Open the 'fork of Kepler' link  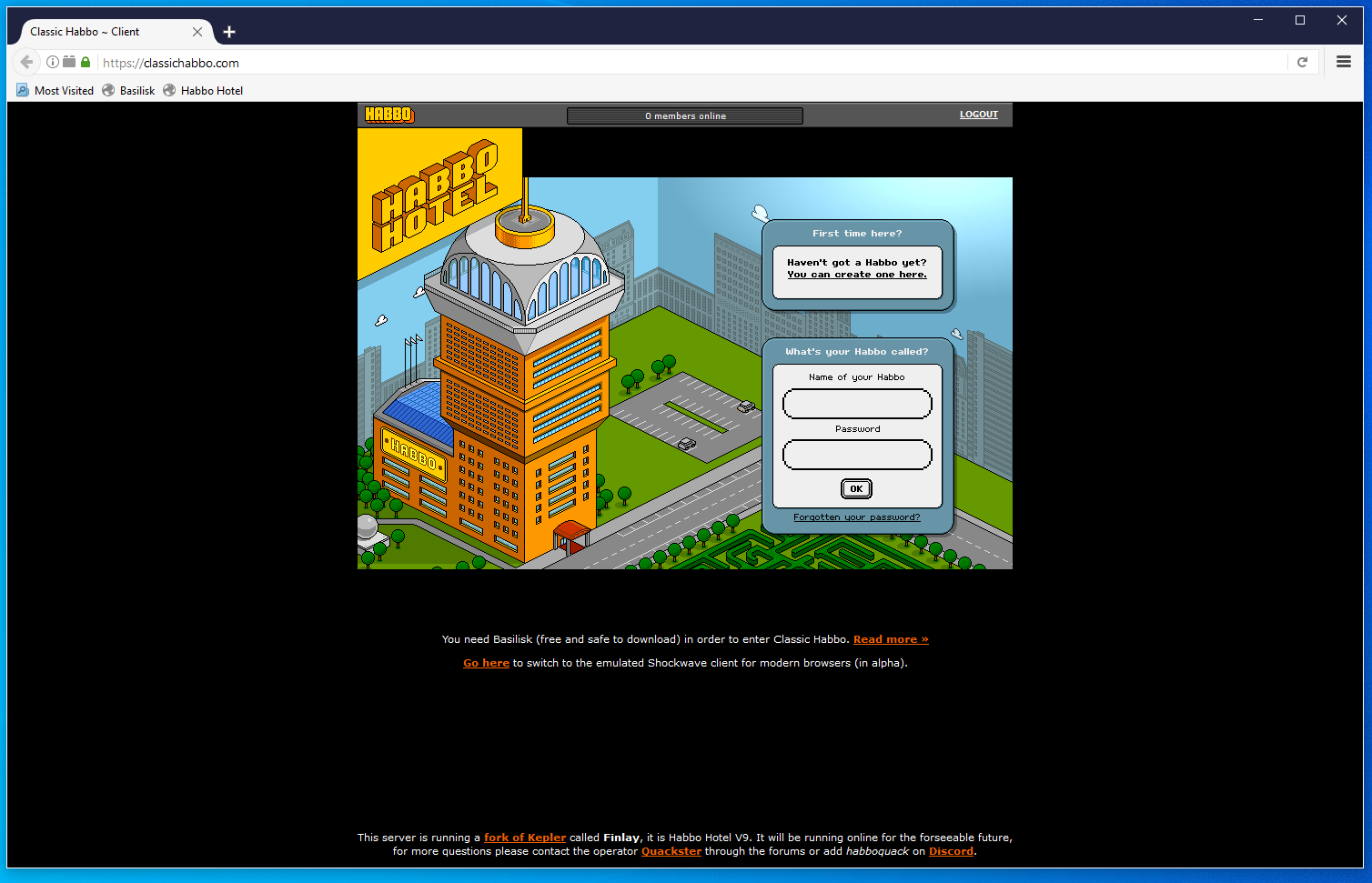click(x=525, y=838)
